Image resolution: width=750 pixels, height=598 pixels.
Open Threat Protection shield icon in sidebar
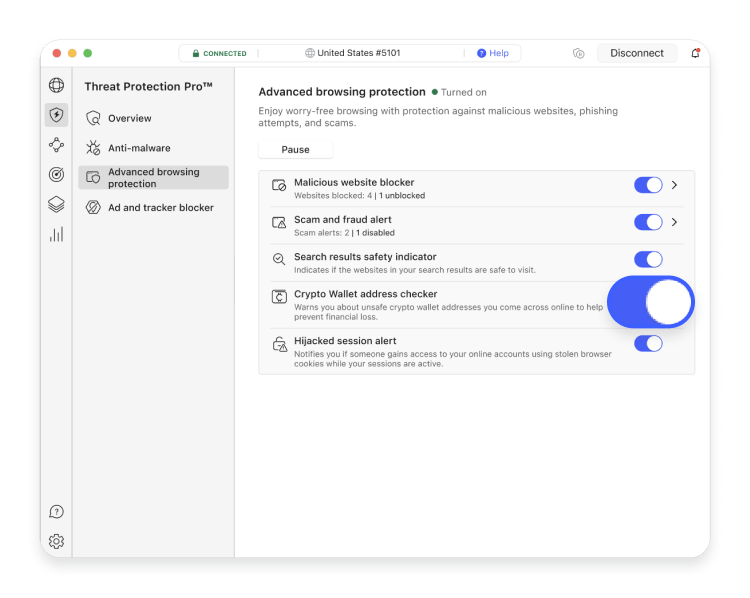click(x=56, y=115)
